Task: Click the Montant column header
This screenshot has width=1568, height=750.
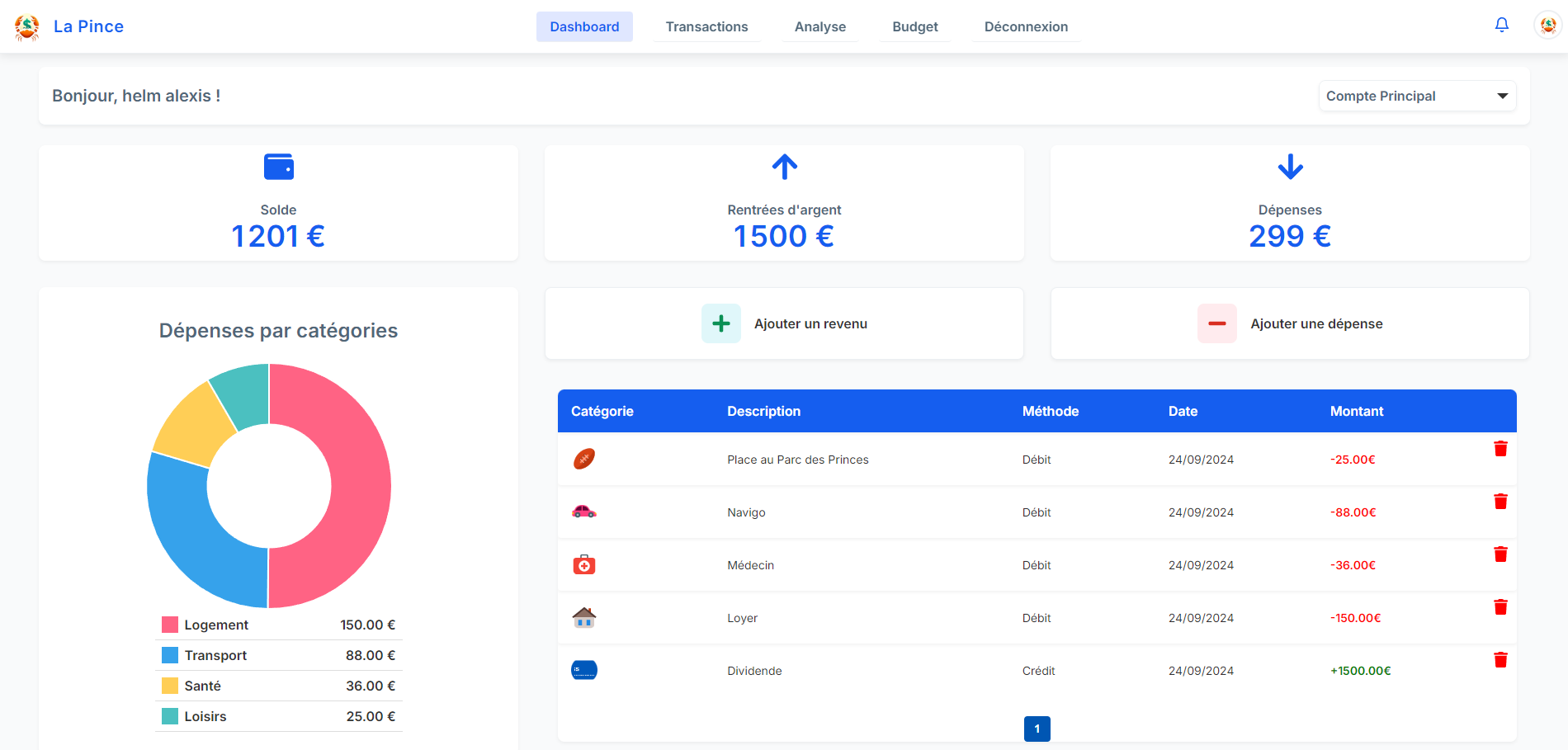Action: [x=1357, y=411]
